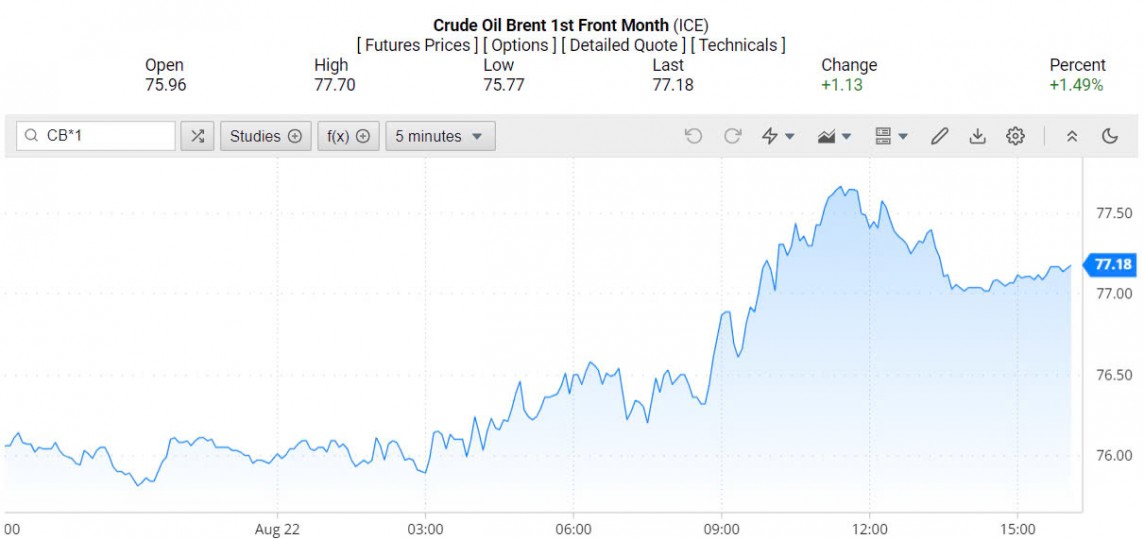The height and width of the screenshot is (539, 1144).
Task: Download the chart image
Action: (977, 136)
